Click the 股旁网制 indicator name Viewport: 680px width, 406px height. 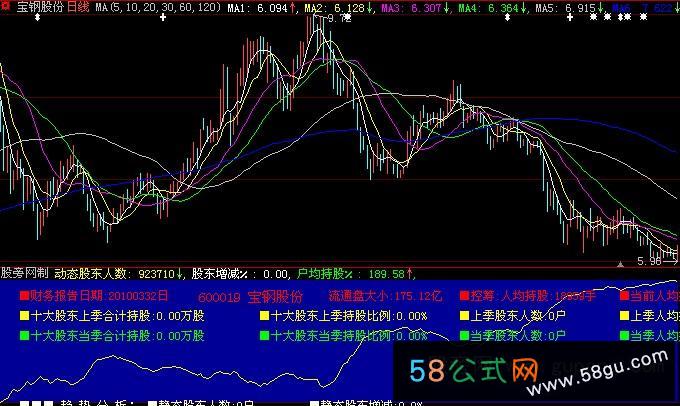pyautogui.click(x=24, y=273)
